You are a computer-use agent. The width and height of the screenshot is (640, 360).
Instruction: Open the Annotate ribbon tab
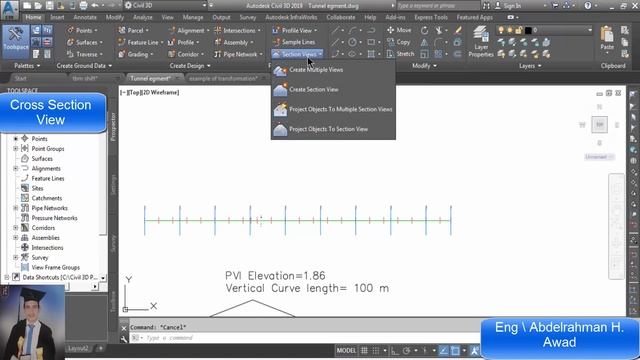point(85,18)
